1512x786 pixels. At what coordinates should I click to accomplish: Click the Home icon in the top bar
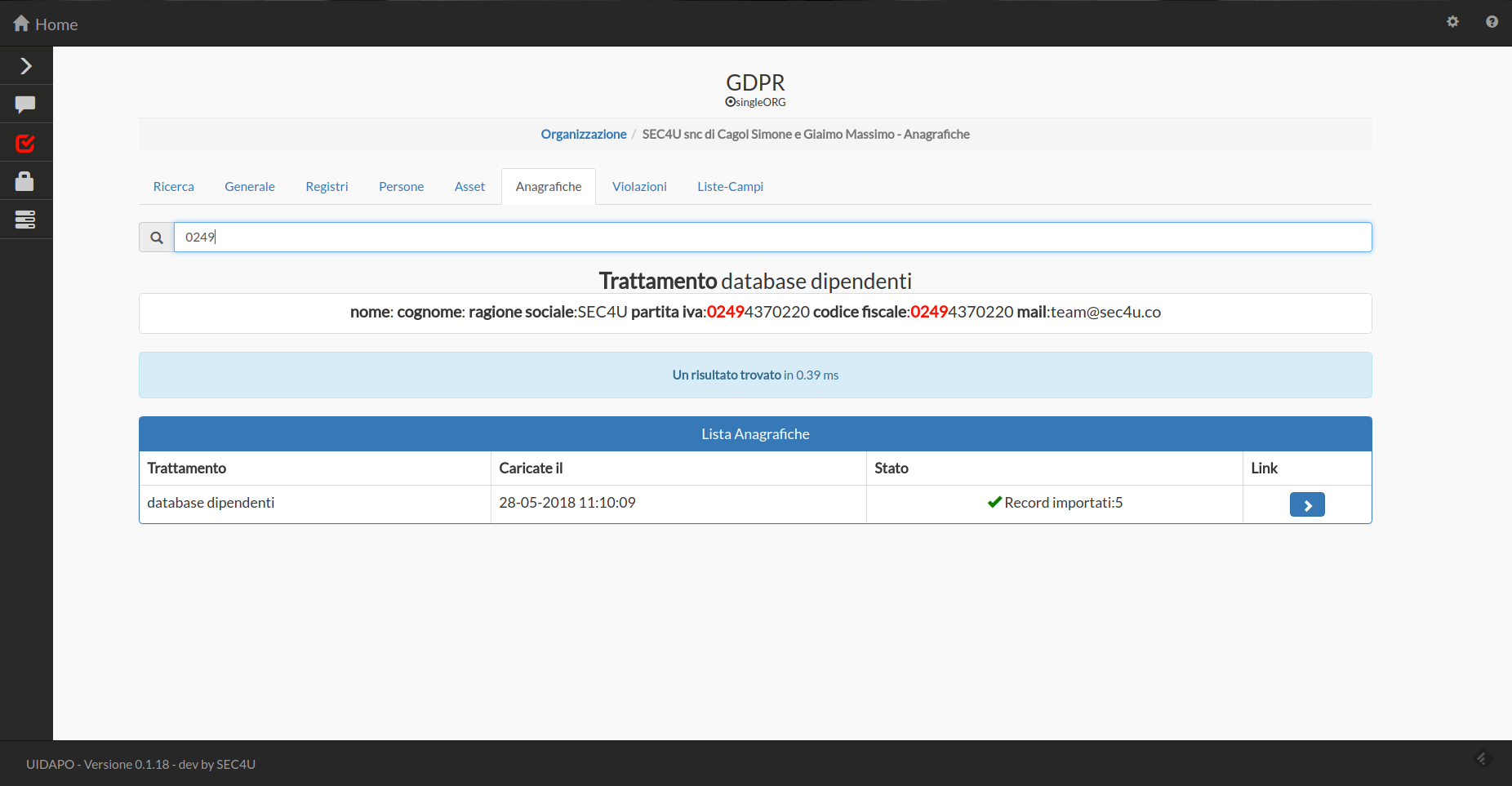pos(21,24)
